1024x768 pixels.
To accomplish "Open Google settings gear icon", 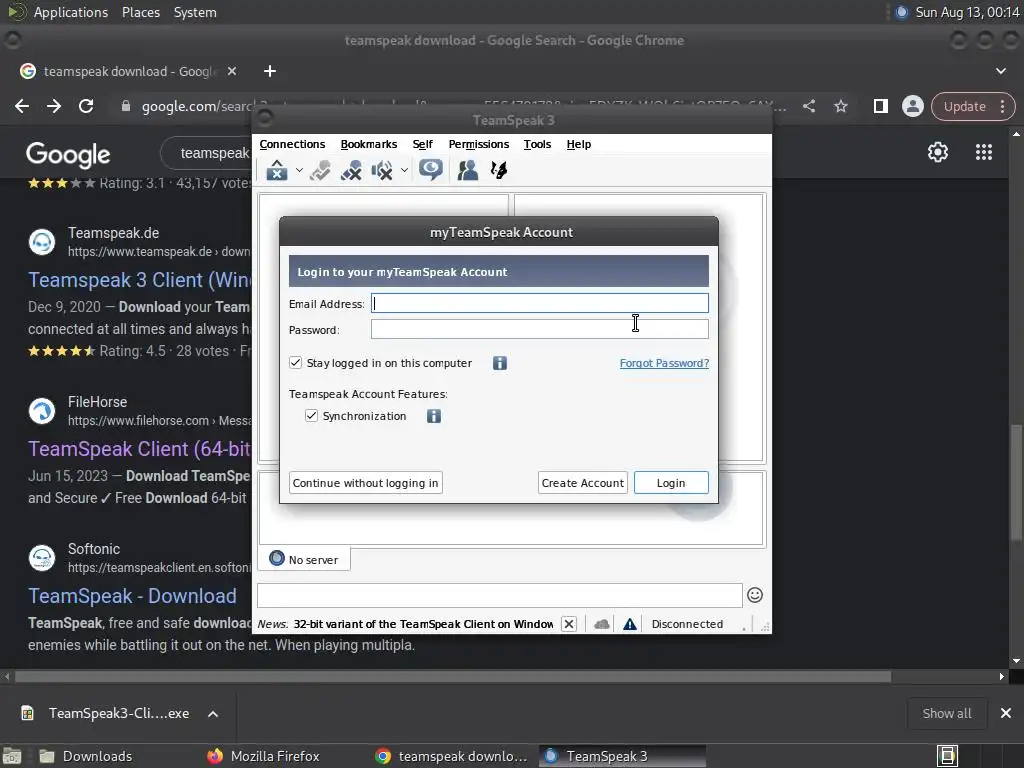I will click(938, 152).
